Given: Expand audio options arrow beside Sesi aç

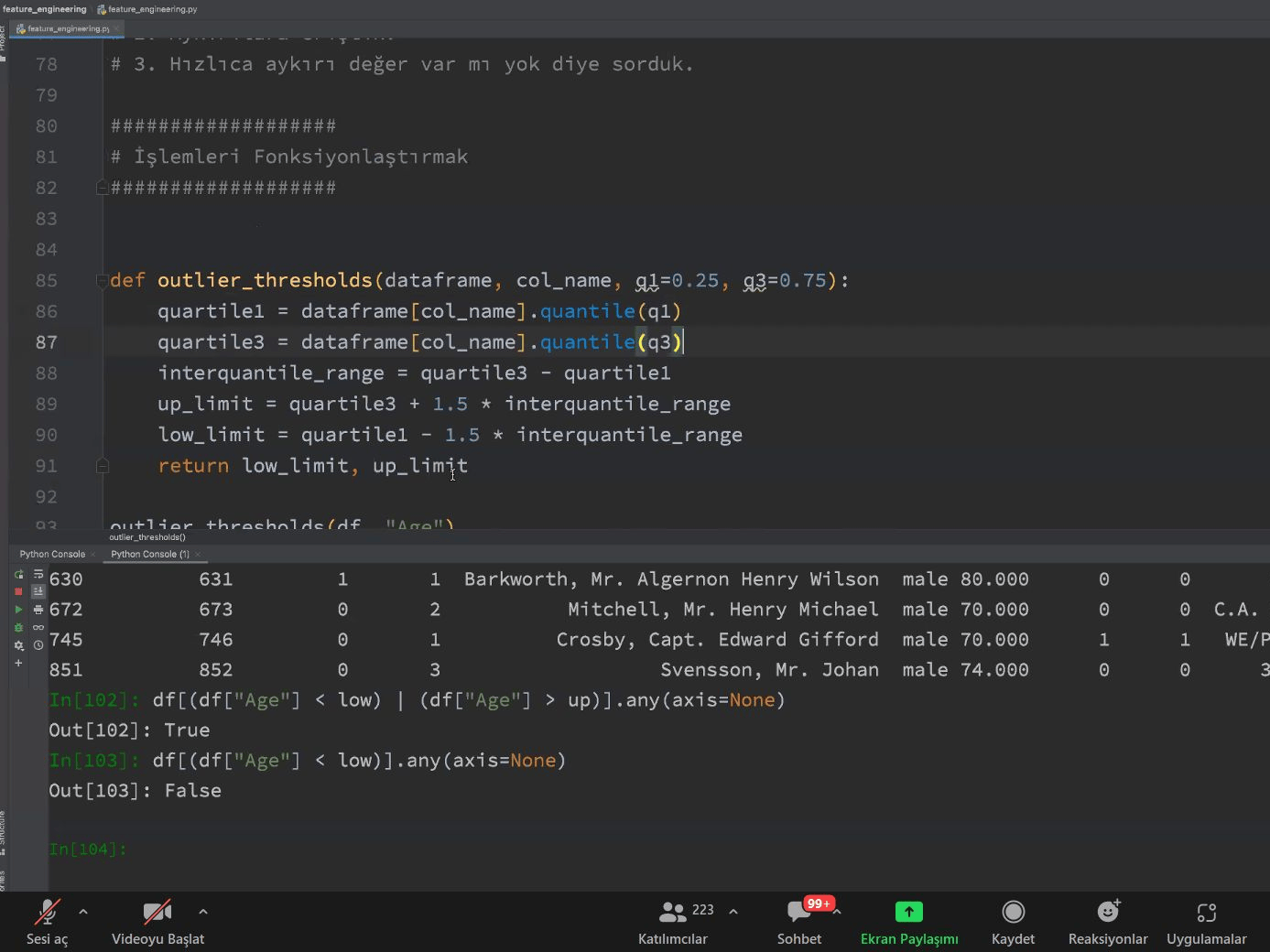Looking at the screenshot, I should (x=83, y=912).
